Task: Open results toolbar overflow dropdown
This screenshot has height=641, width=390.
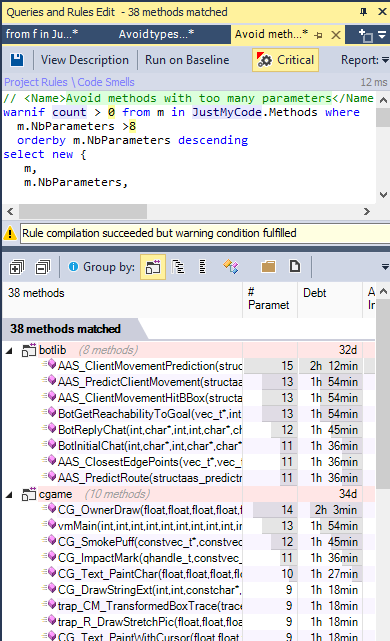Action: [385, 267]
